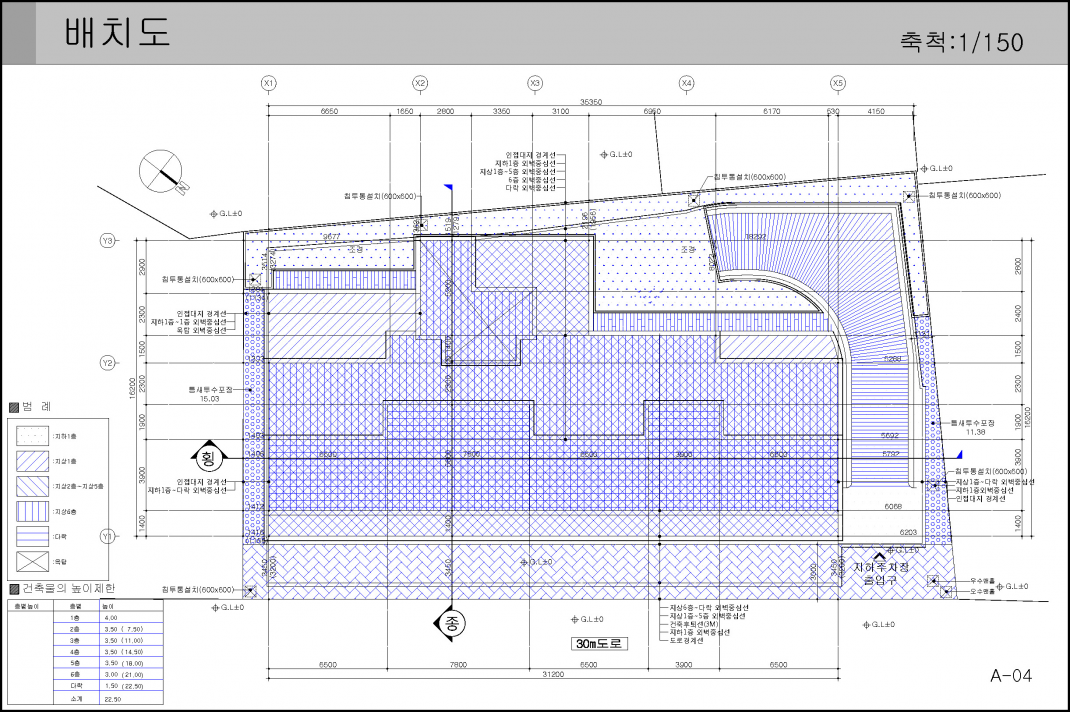Click the 배치도 drawing title
Image resolution: width=1070 pixels, height=712 pixels.
coord(118,33)
